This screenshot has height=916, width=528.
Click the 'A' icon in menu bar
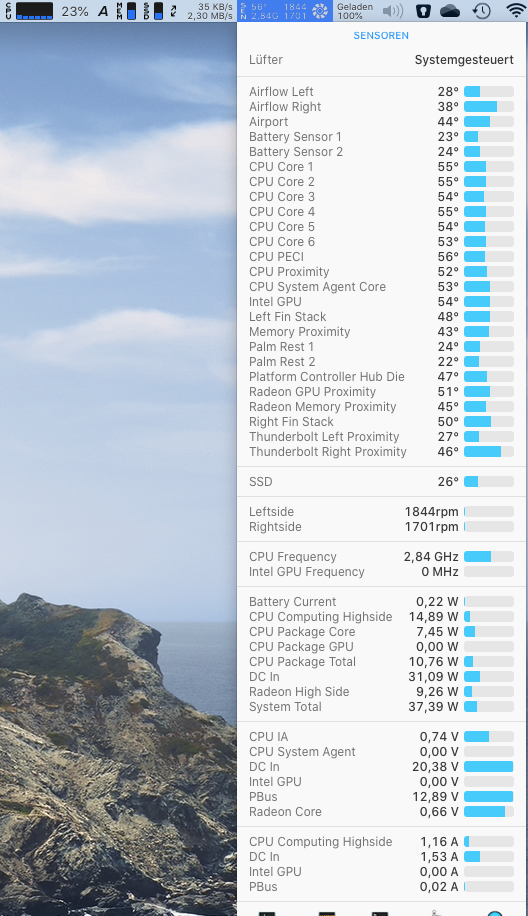tap(103, 11)
